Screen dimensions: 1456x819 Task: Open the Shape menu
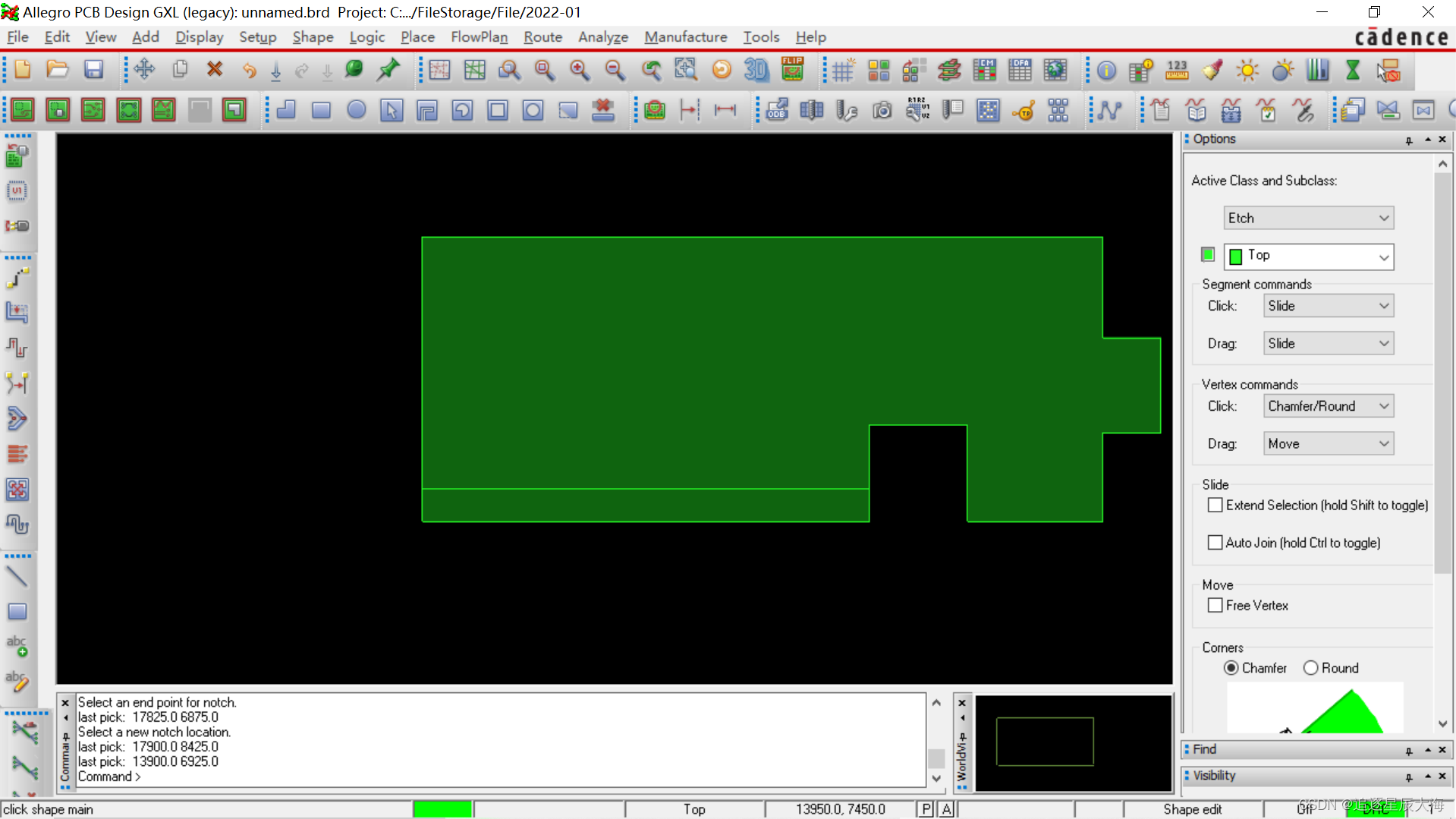pyautogui.click(x=313, y=36)
